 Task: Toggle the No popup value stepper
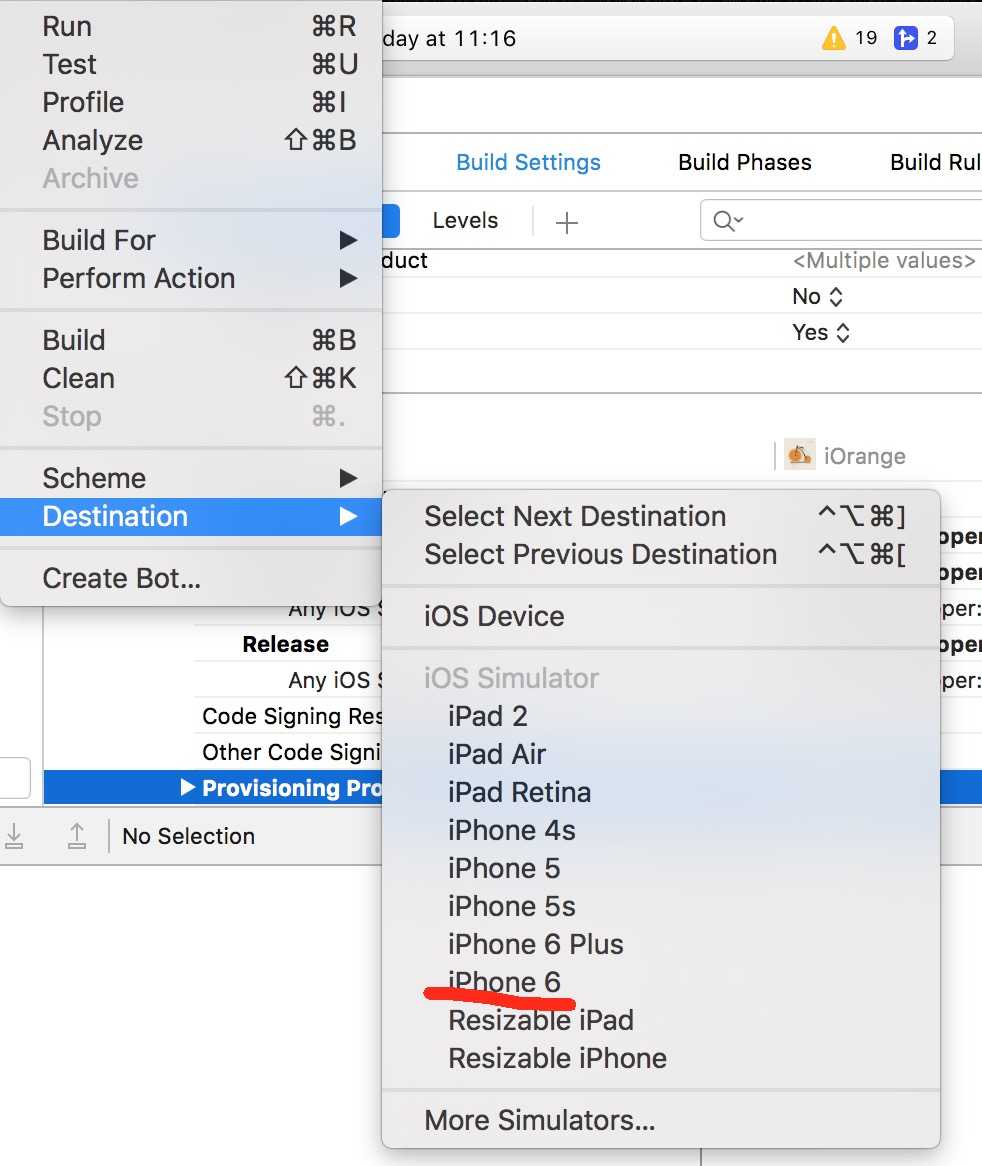point(837,297)
